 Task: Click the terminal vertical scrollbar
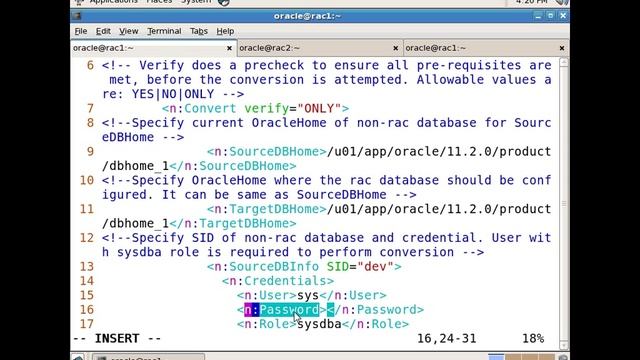tap(564, 204)
